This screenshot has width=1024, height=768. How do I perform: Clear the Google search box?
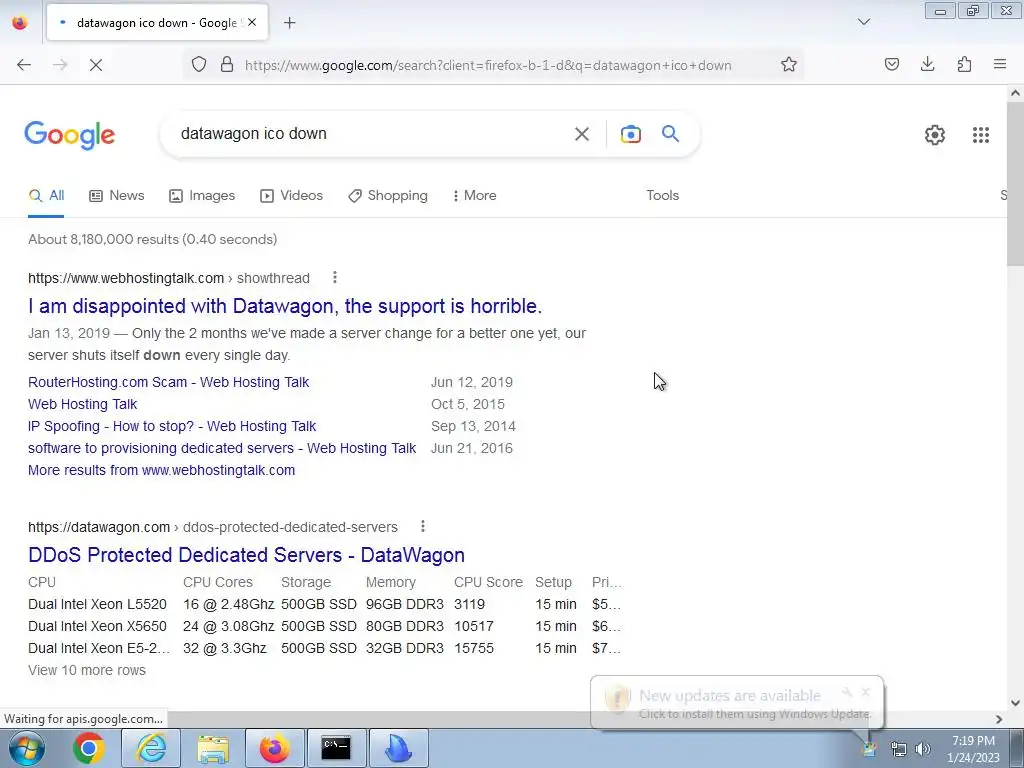click(581, 134)
